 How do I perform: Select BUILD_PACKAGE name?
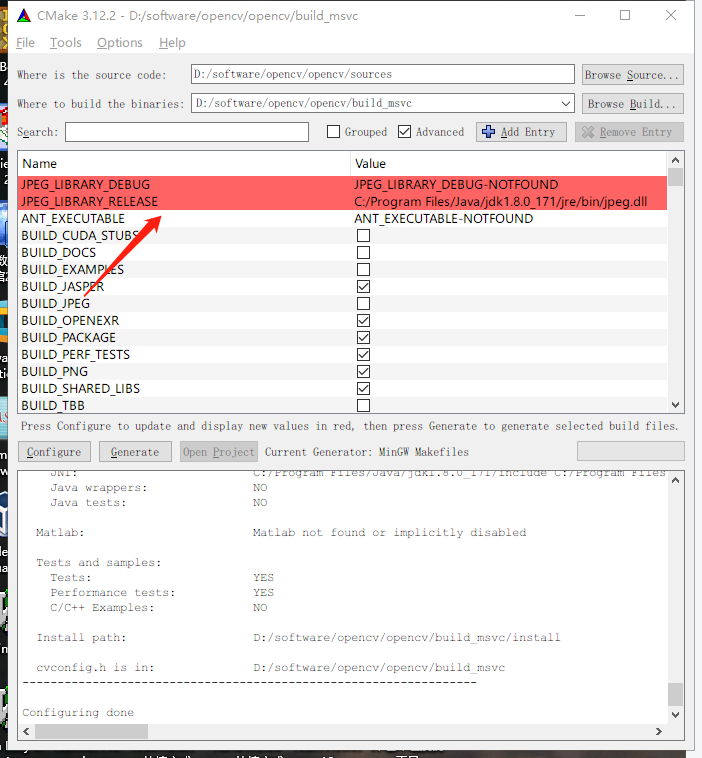[x=69, y=337]
